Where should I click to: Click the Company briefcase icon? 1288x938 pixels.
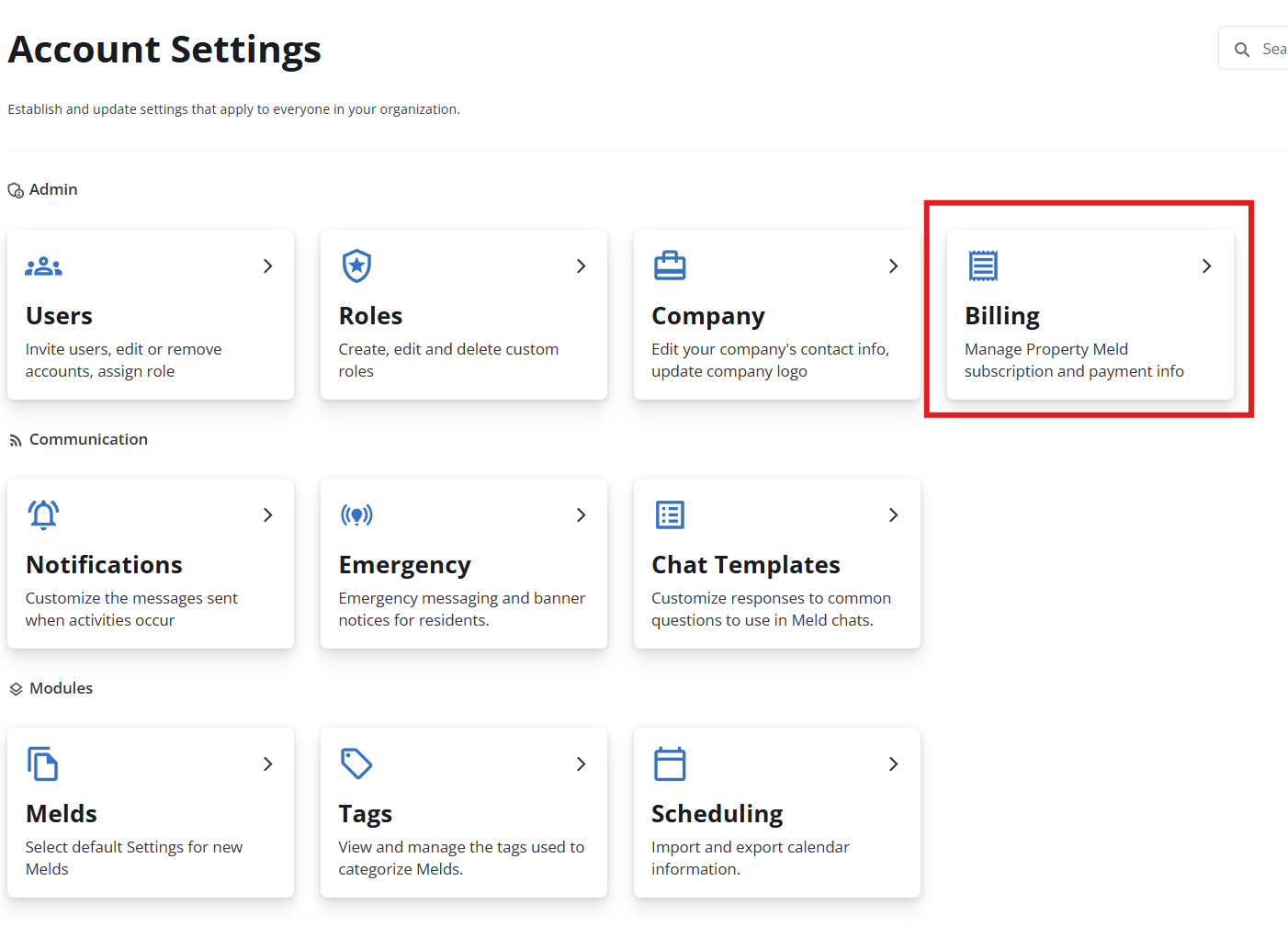pyautogui.click(x=670, y=266)
